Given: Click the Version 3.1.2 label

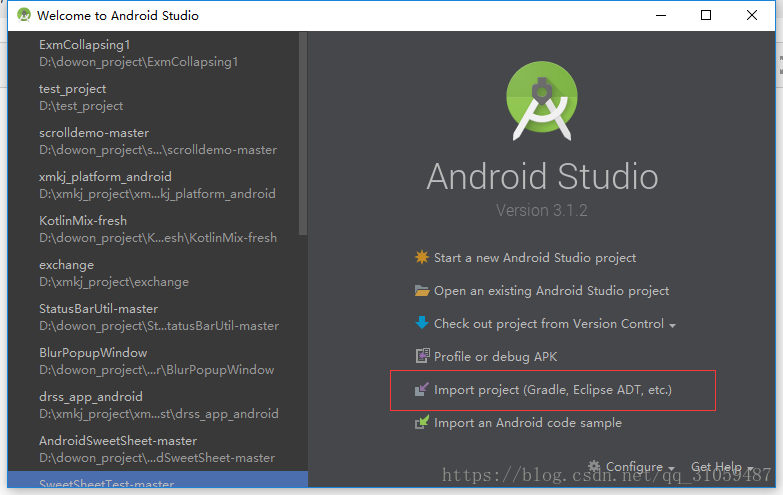Looking at the screenshot, I should [542, 210].
